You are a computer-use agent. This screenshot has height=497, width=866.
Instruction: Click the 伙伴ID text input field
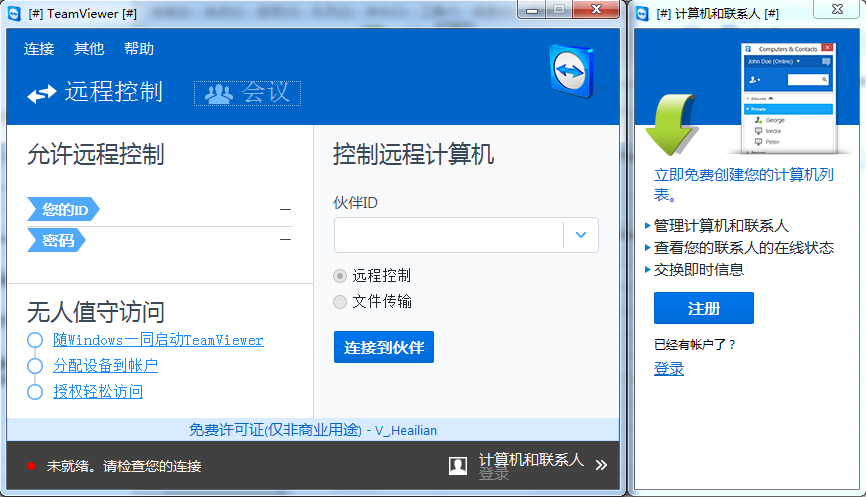448,235
